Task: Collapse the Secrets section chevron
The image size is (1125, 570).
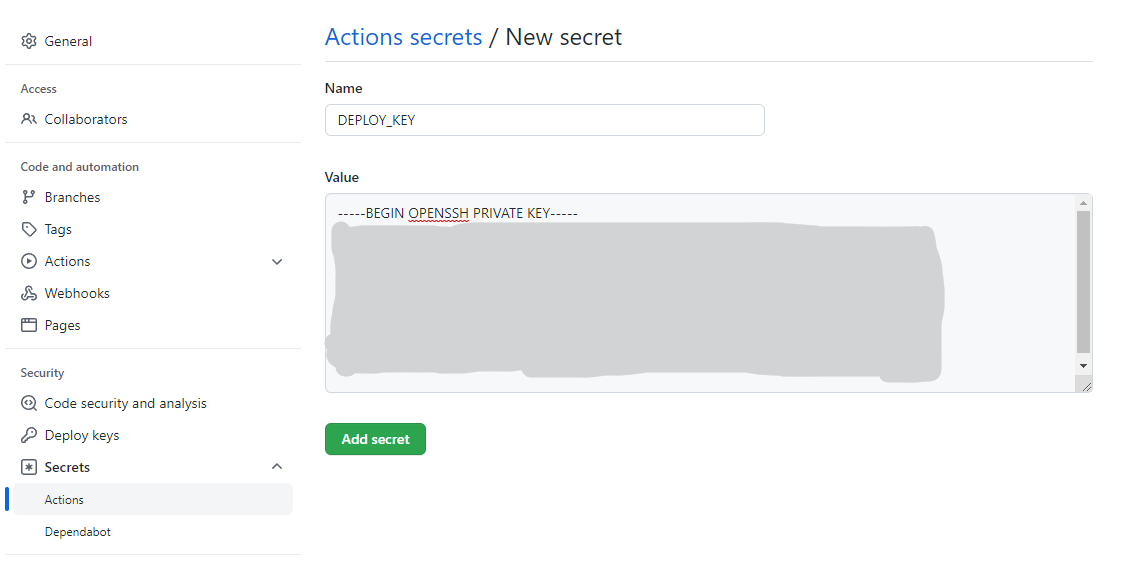Action: (277, 467)
